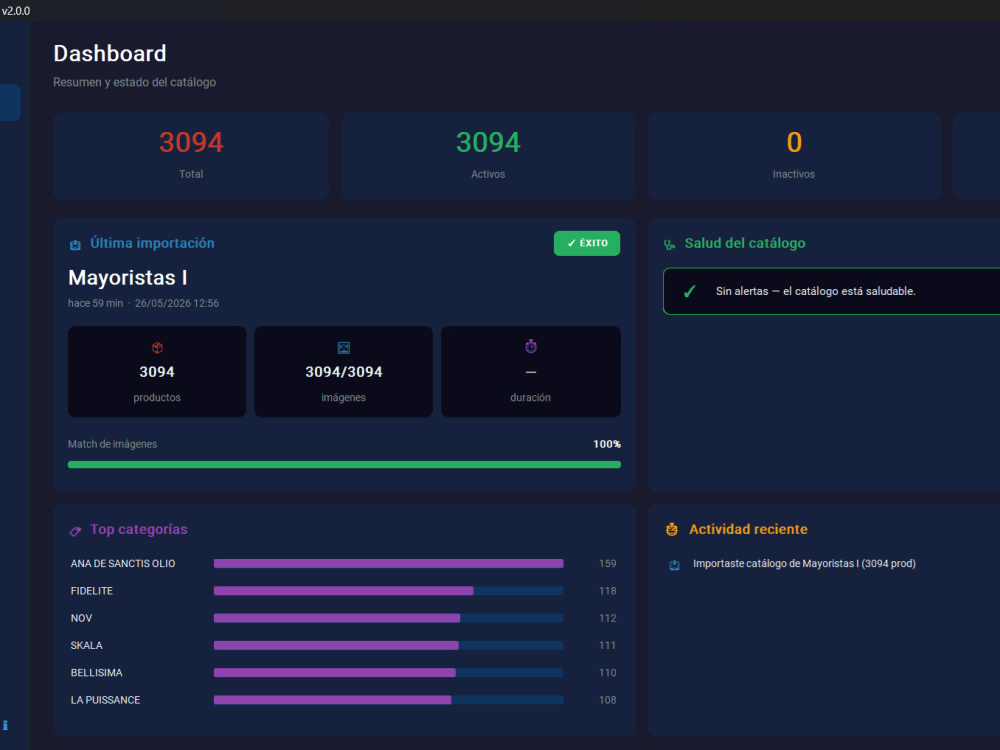The height and width of the screenshot is (750, 1000).
Task: Click the duración tile
Action: [x=531, y=372]
